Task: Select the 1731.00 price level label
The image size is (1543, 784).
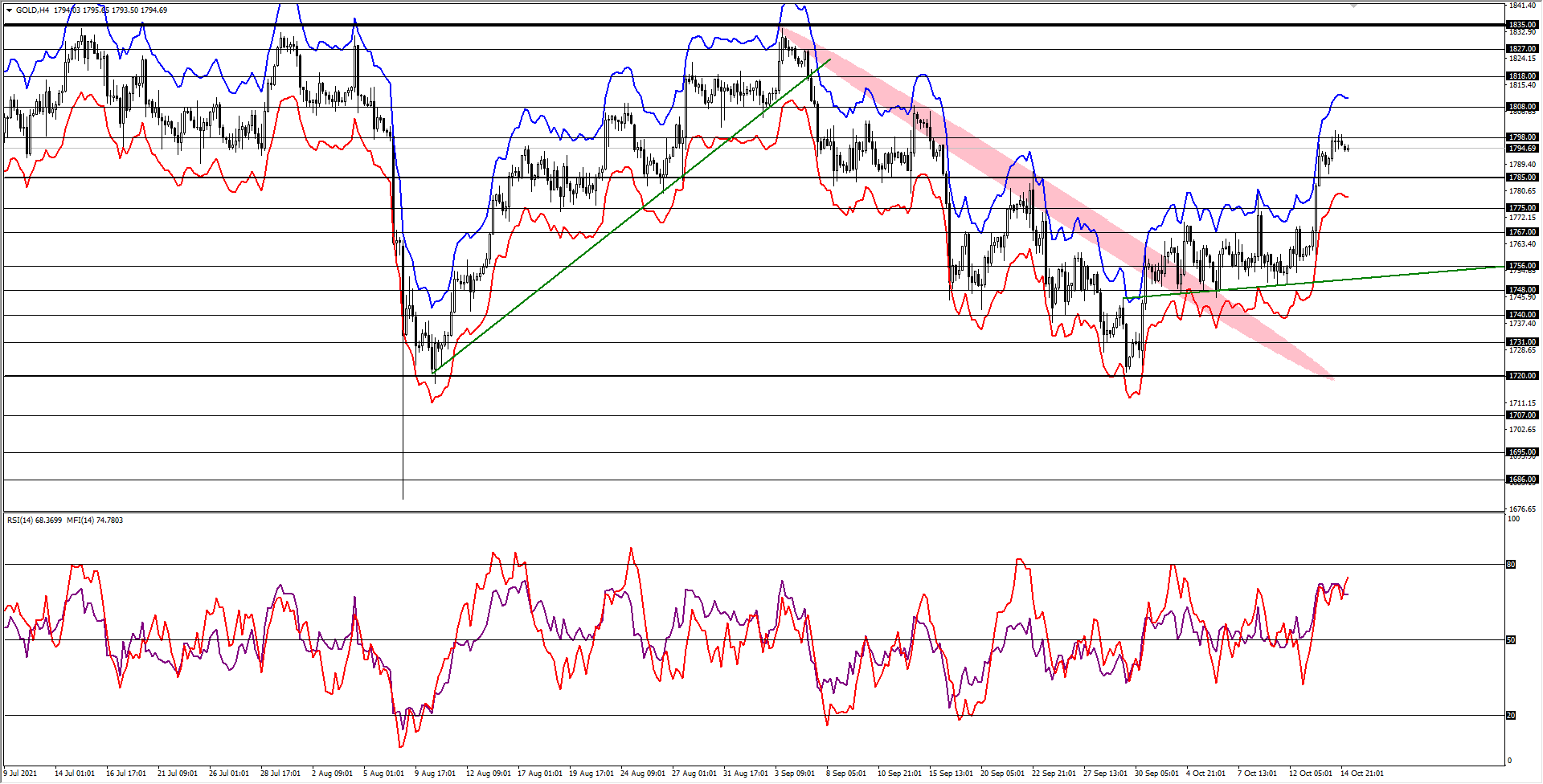Action: coord(1522,342)
